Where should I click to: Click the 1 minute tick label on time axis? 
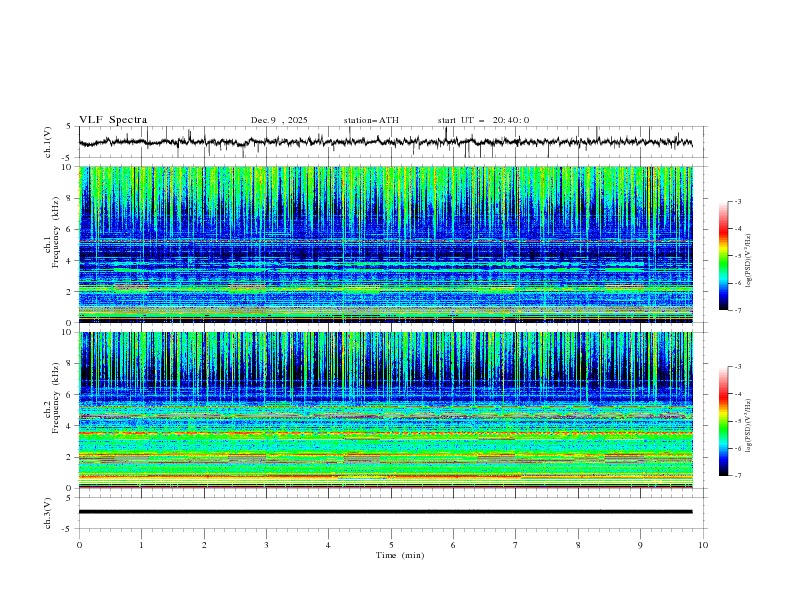[x=141, y=545]
